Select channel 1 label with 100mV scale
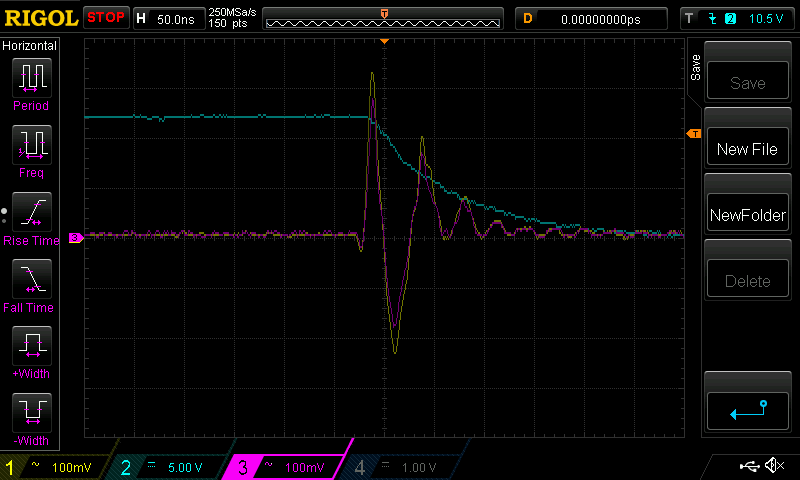 (54, 467)
